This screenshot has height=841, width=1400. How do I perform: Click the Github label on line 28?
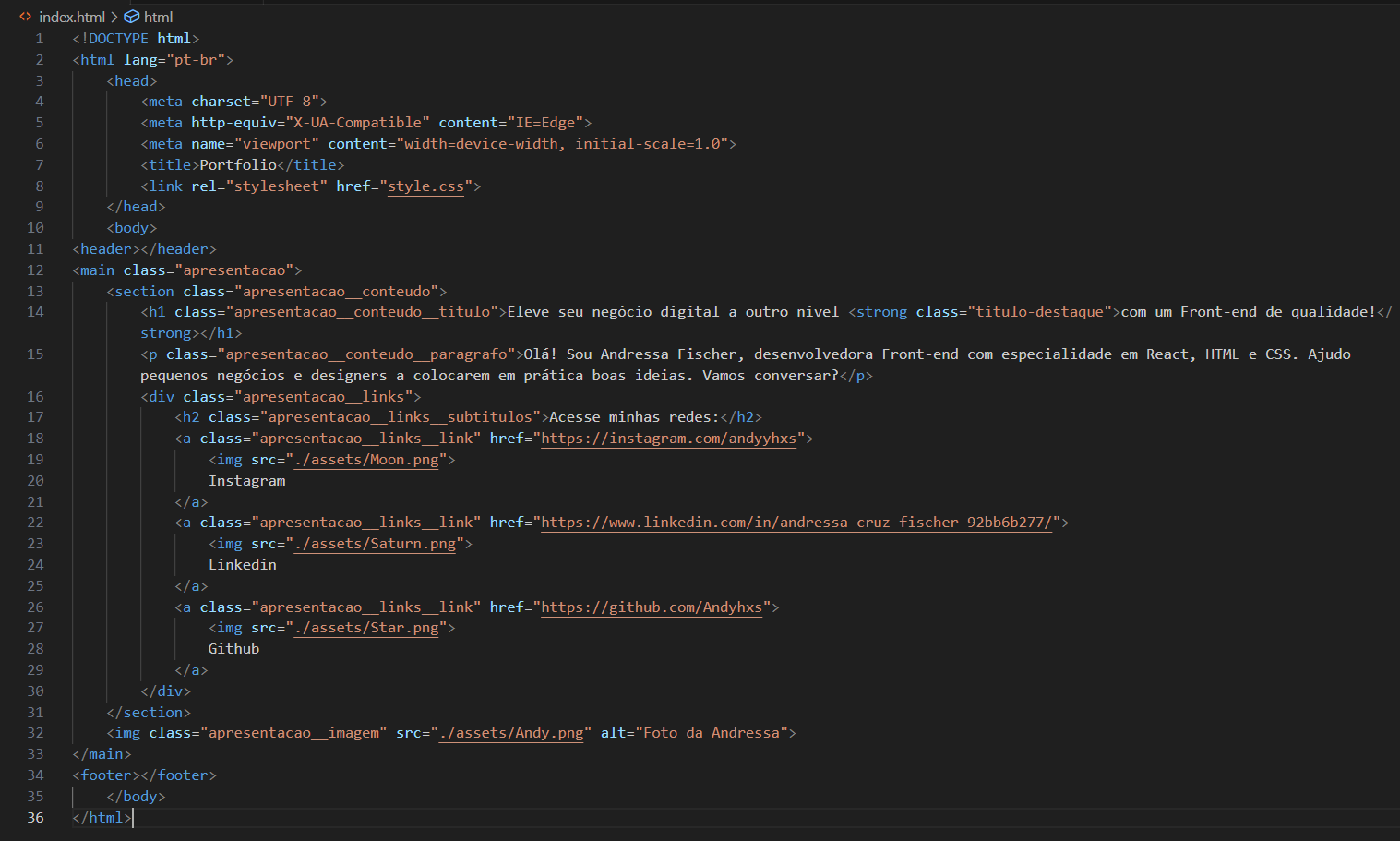tap(234, 648)
